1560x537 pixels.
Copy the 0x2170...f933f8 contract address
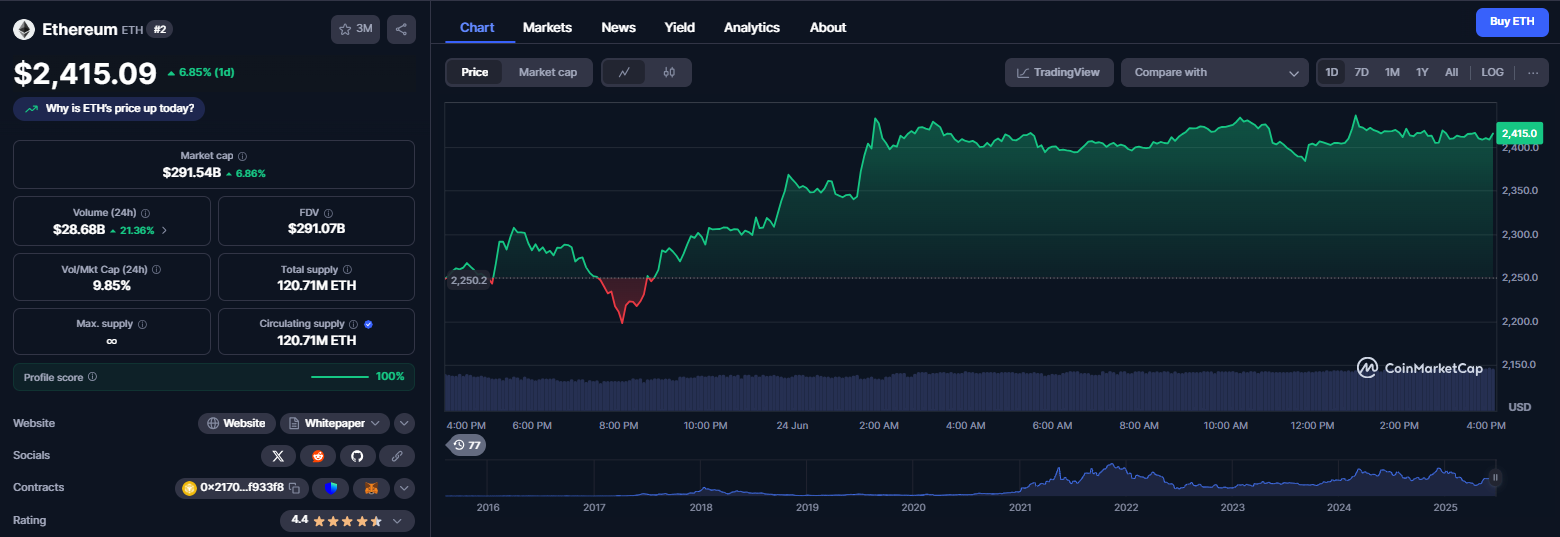click(295, 488)
